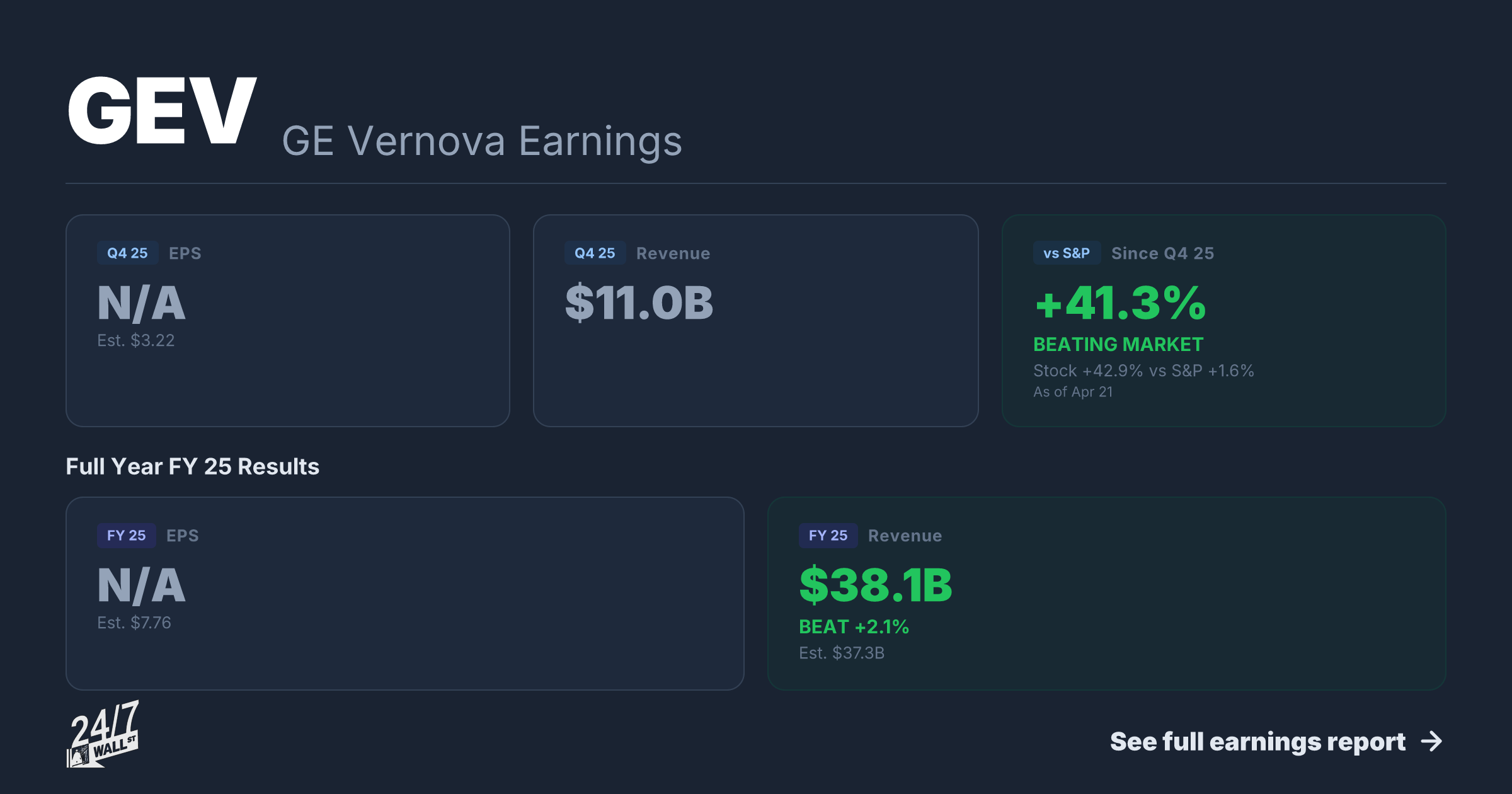Select the FY 25 badge on EPS card
Viewport: 1512px width, 794px height.
coord(126,535)
